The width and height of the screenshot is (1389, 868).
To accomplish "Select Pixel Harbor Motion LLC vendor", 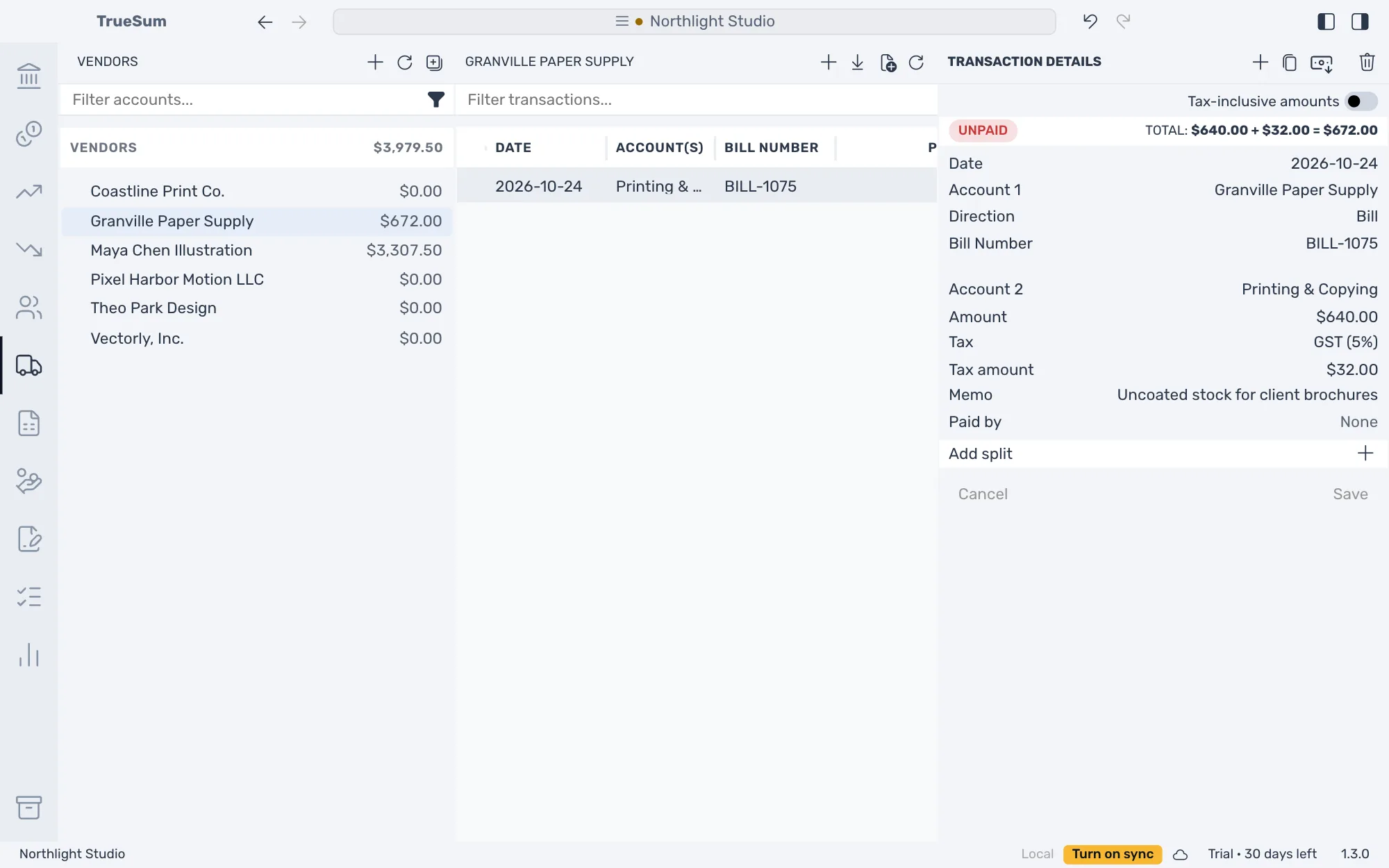I will tap(257, 280).
